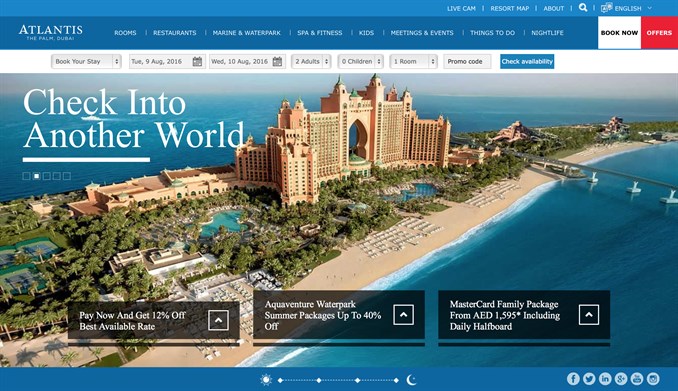This screenshot has width=678, height=391.
Task: Click the sun daytime icon
Action: (x=266, y=380)
